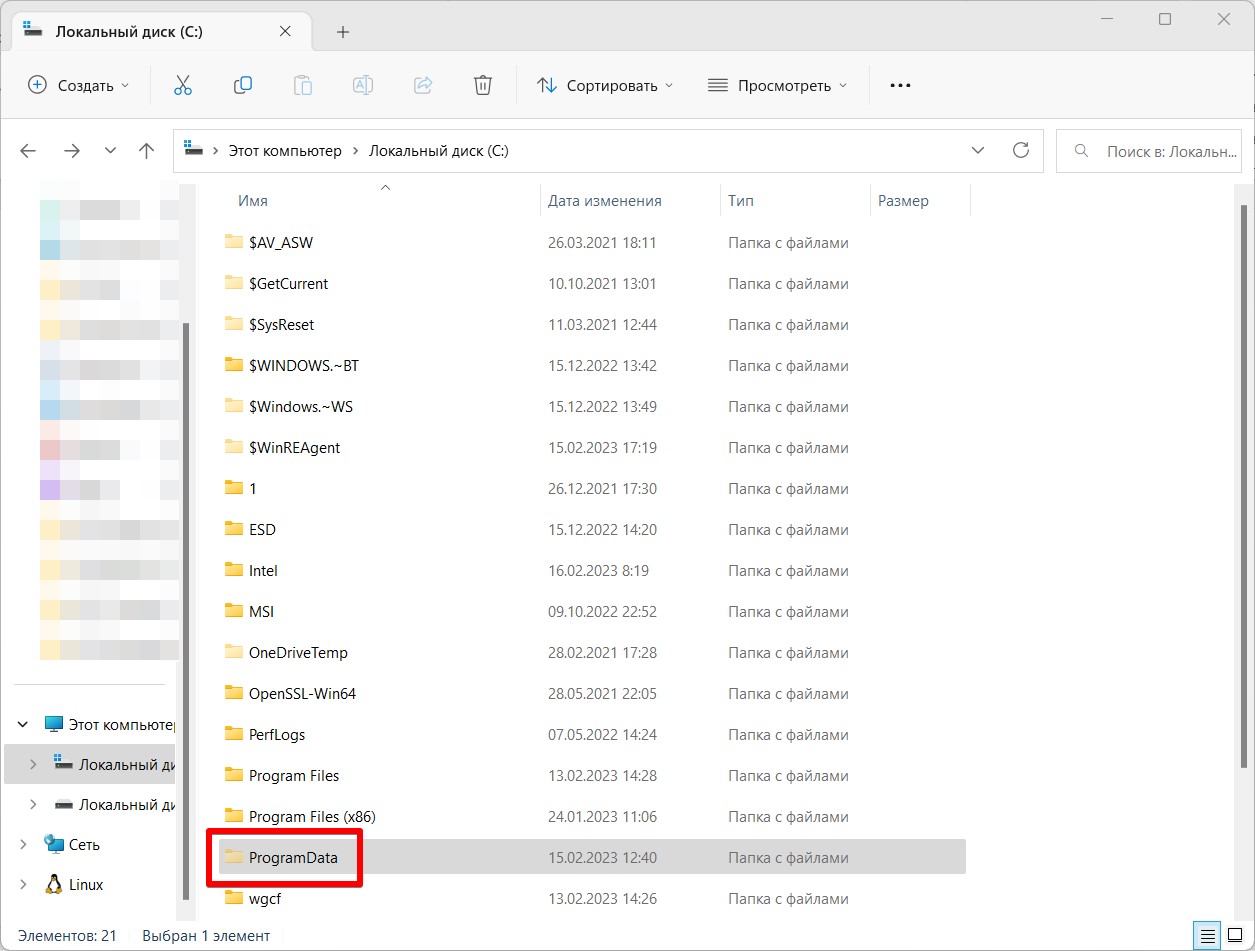
Task: Open the Сортировать sort dropdown
Action: 605,86
